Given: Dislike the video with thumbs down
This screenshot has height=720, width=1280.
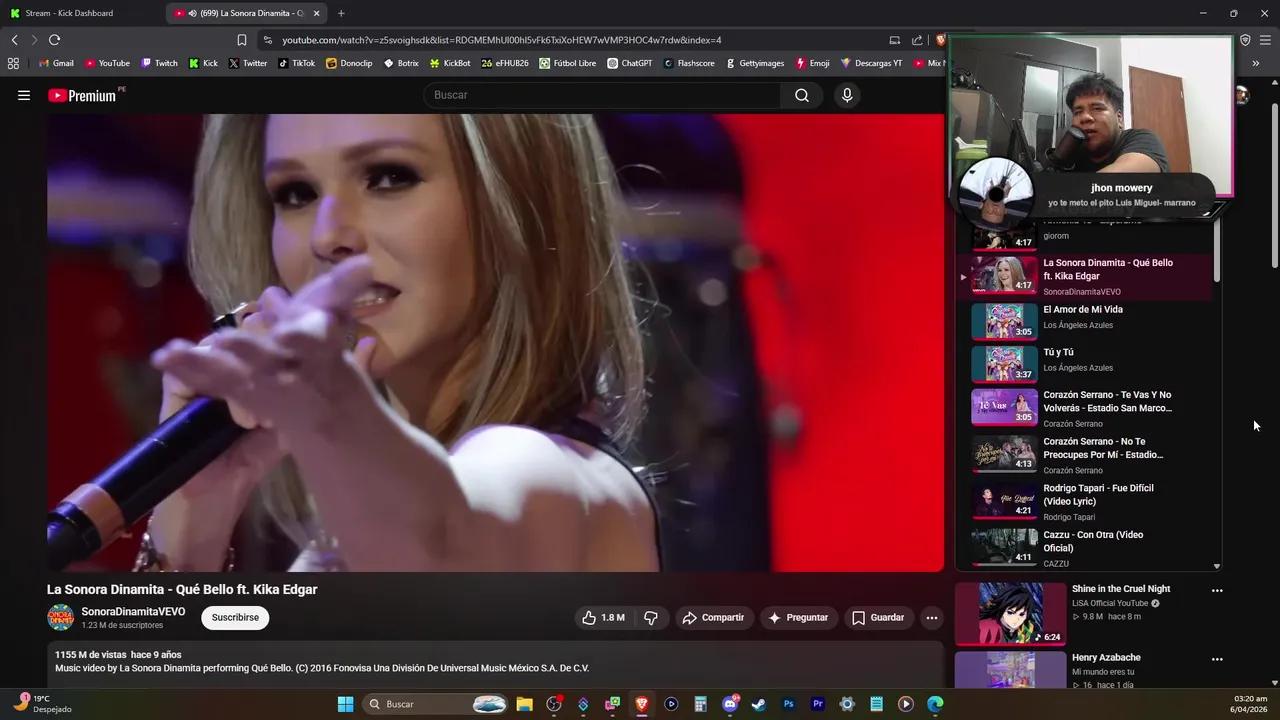Looking at the screenshot, I should pyautogui.click(x=651, y=618).
